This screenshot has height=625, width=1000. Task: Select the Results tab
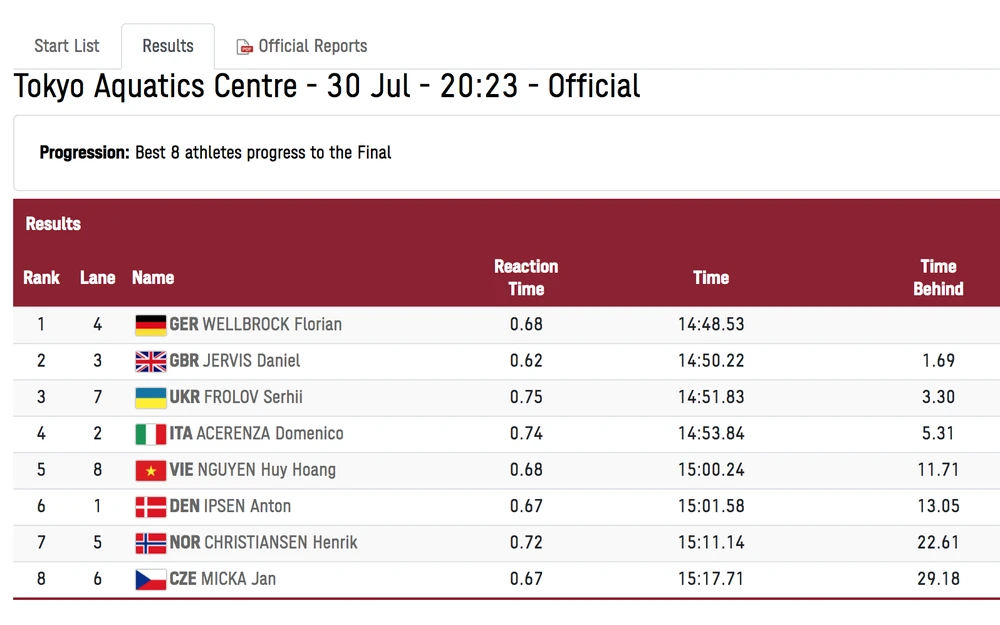168,46
